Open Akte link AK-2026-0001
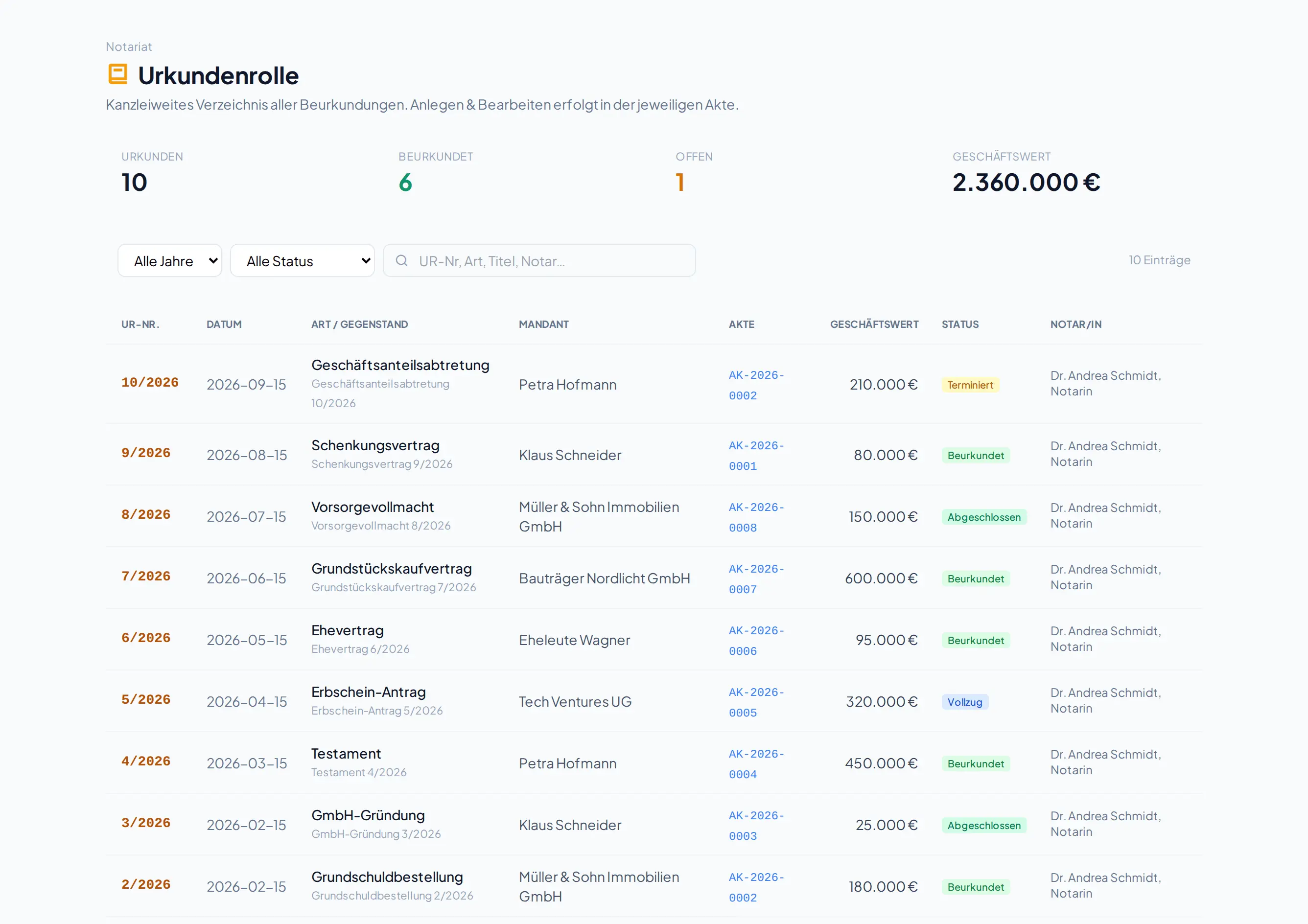This screenshot has width=1308, height=924. pyautogui.click(x=756, y=456)
